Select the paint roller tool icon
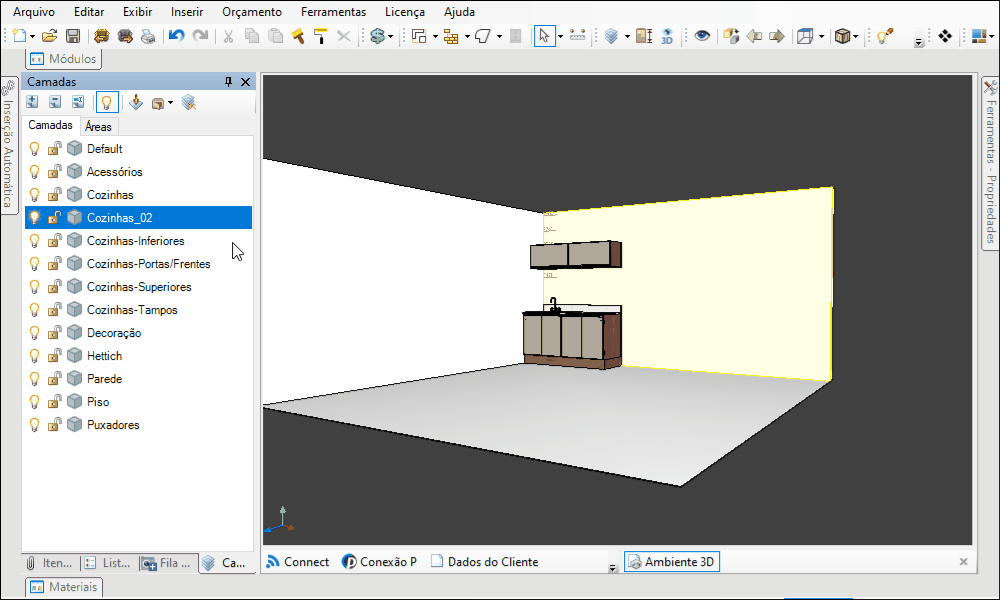The image size is (1000, 600). pos(321,36)
